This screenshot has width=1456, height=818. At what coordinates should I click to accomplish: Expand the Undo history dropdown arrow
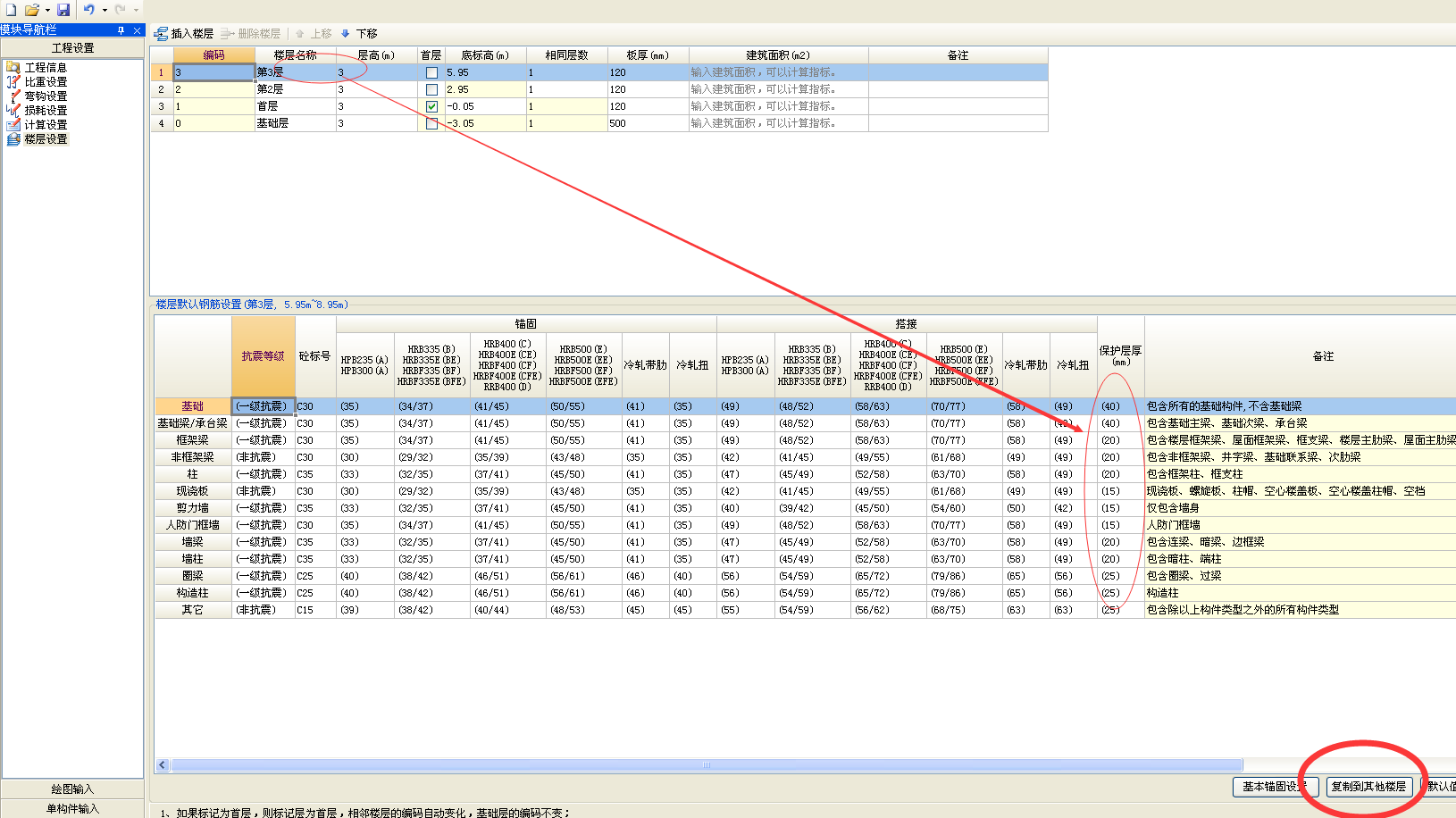tap(105, 10)
